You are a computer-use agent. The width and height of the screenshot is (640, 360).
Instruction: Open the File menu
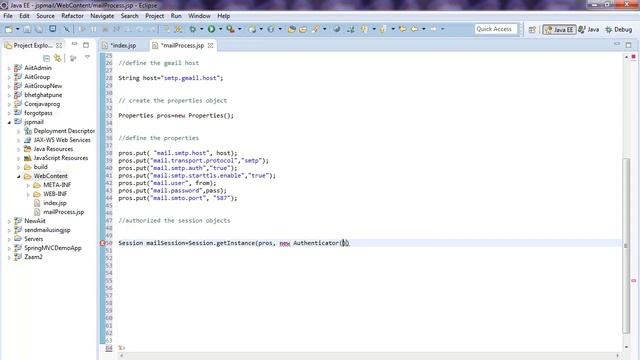(8, 16)
